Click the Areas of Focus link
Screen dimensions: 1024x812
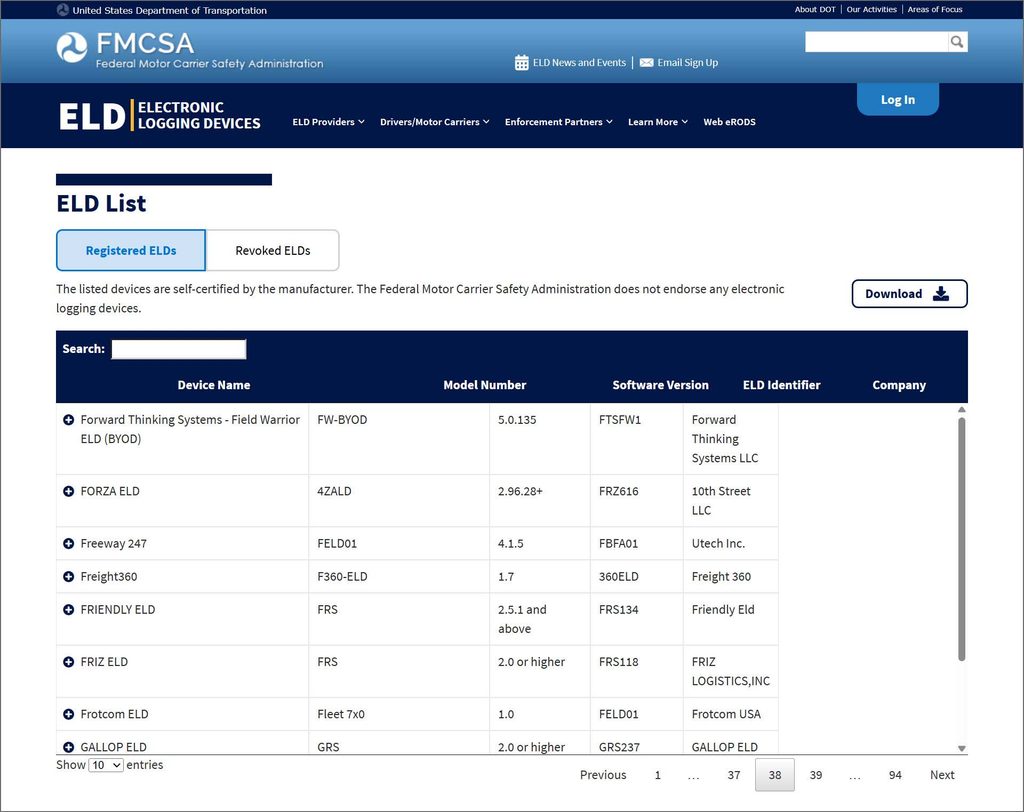point(935,10)
